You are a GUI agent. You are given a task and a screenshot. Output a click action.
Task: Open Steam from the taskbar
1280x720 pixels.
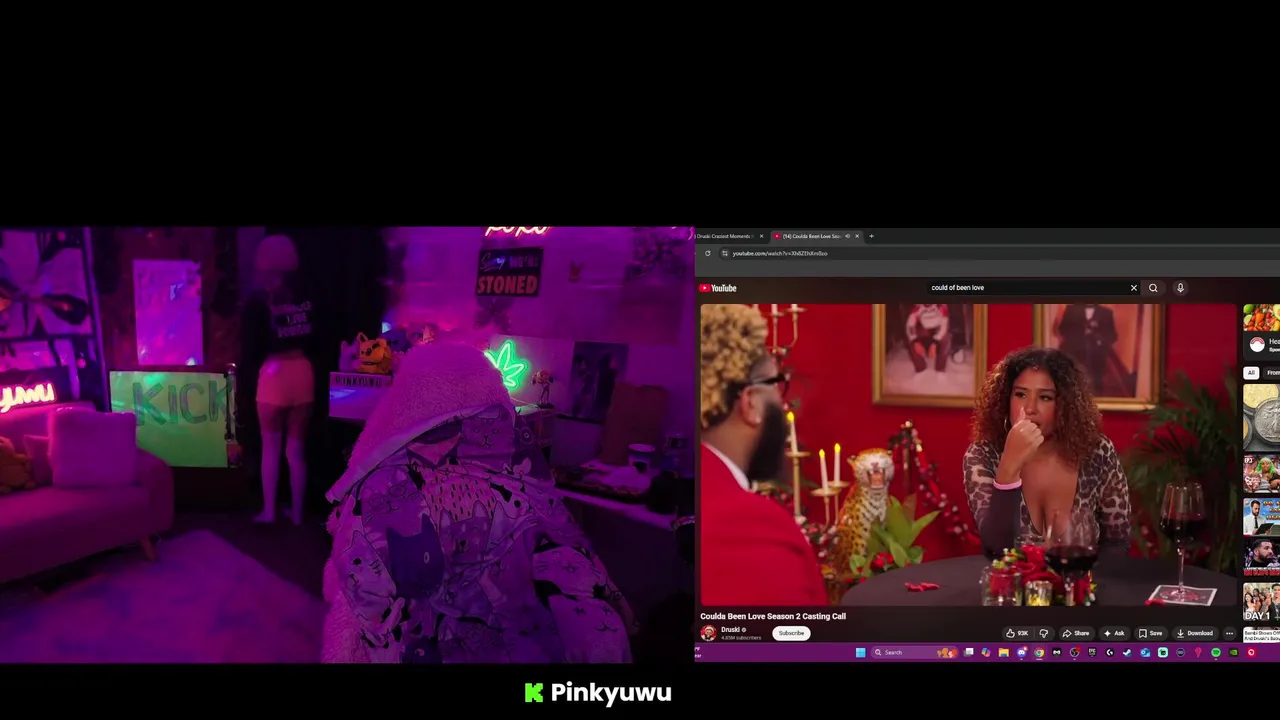pyautogui.click(x=1127, y=652)
